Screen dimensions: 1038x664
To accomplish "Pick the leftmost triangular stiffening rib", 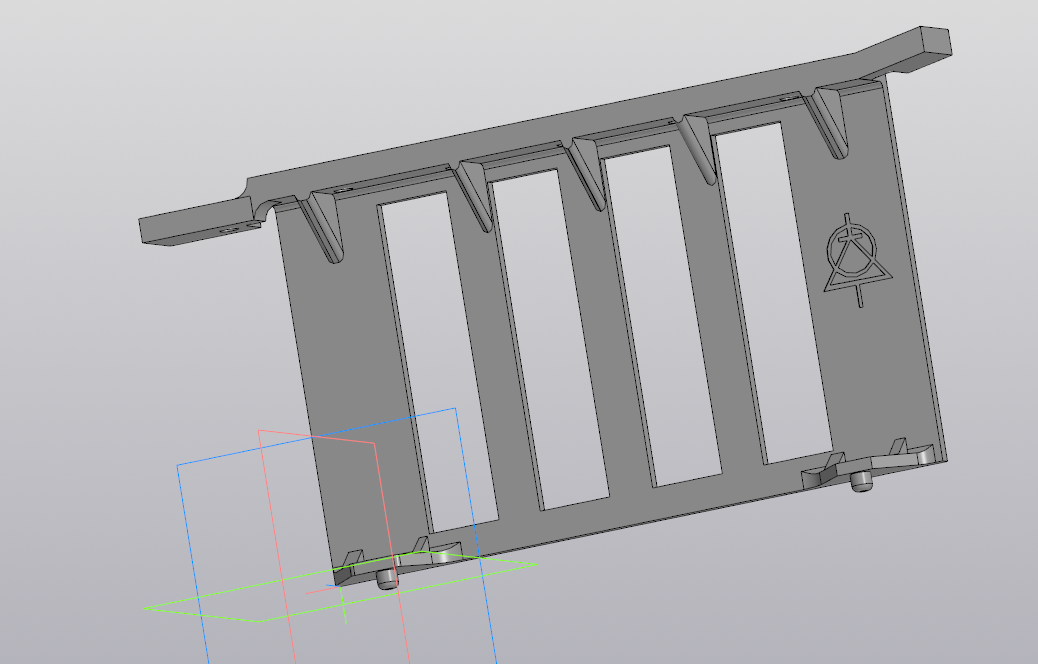I will tap(326, 226).
